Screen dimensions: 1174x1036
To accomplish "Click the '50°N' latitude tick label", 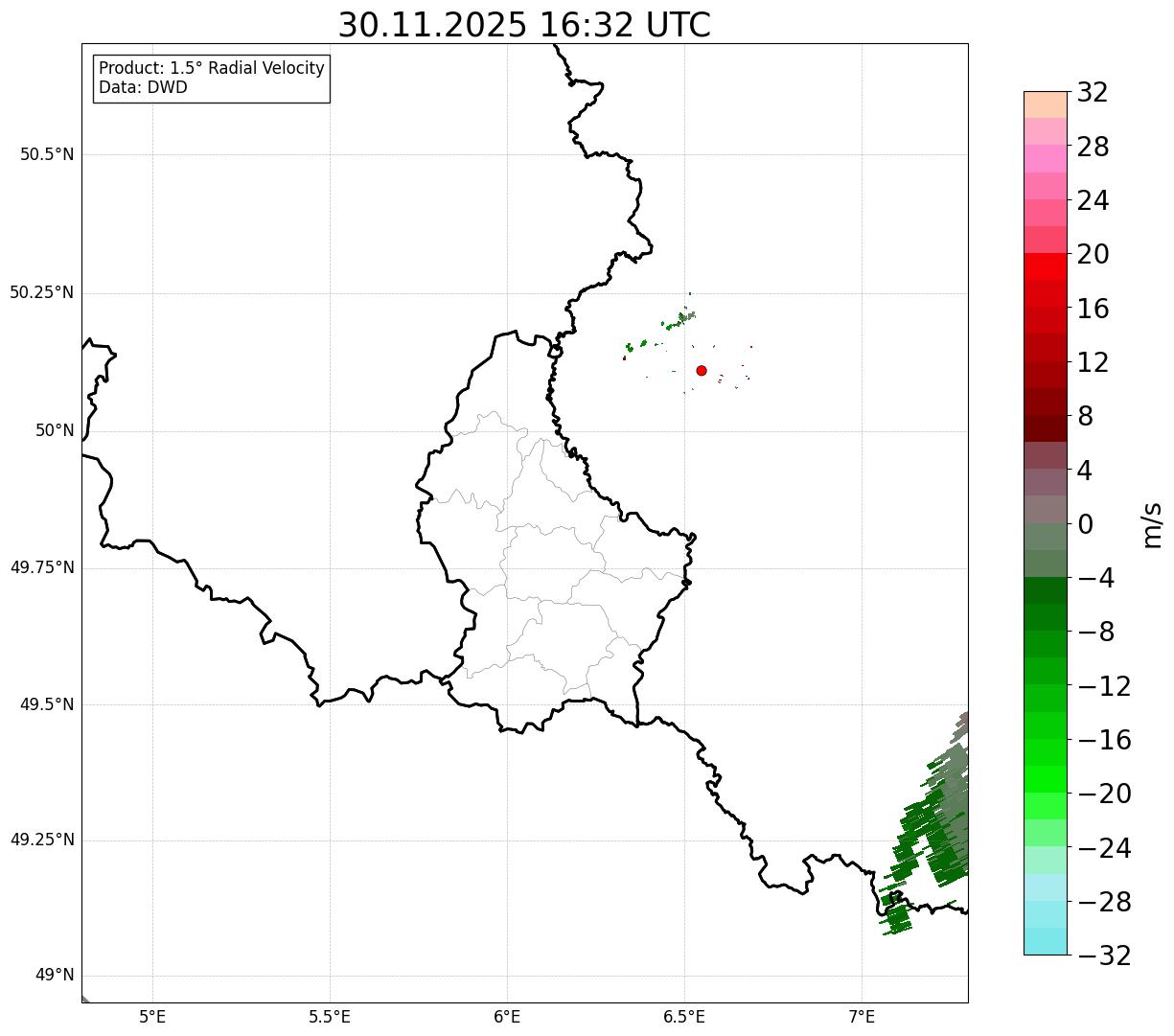I will point(55,430).
